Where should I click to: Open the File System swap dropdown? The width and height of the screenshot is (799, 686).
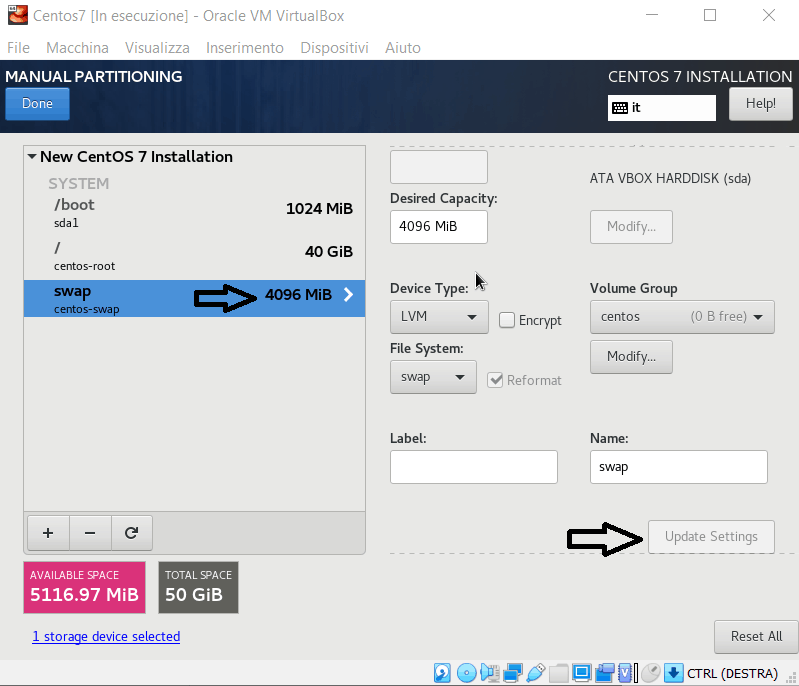pyautogui.click(x=433, y=377)
